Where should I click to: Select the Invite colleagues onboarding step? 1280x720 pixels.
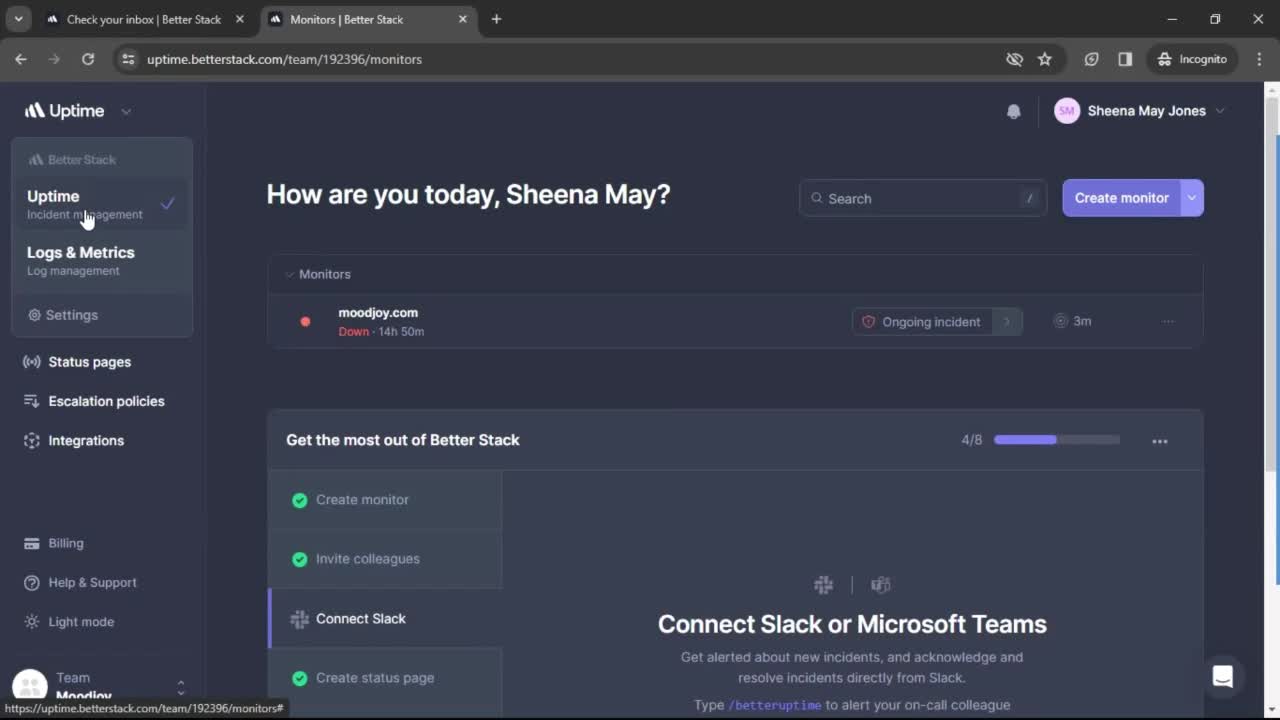(x=385, y=559)
